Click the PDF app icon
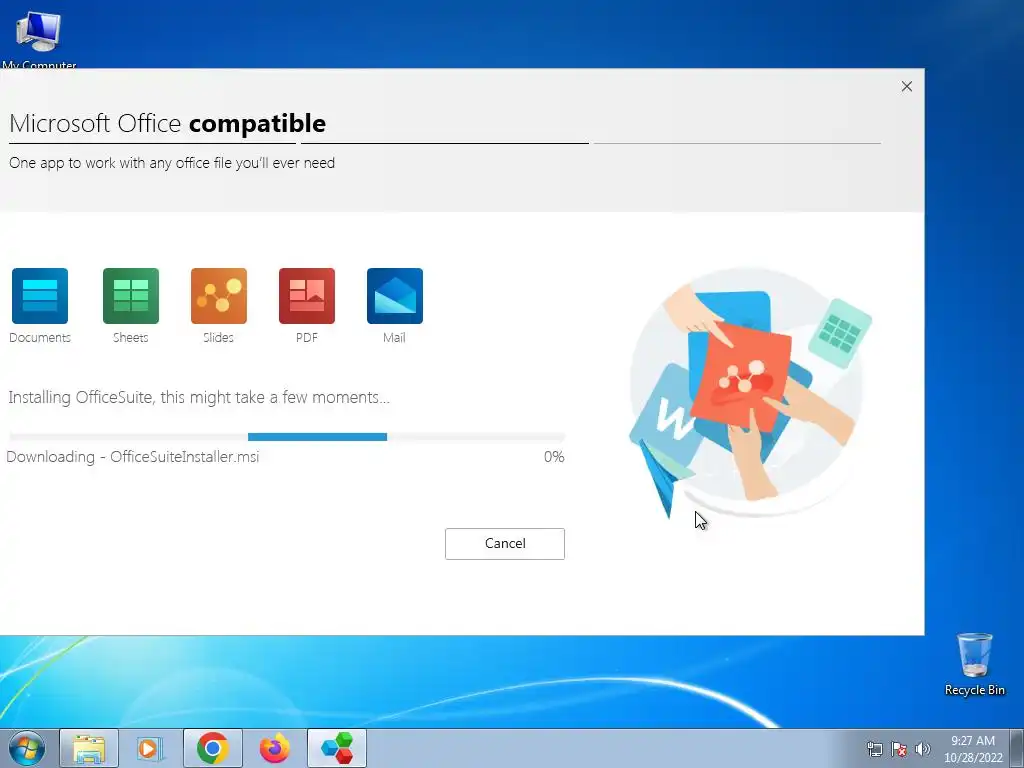The width and height of the screenshot is (1024, 768). pyautogui.click(x=307, y=296)
